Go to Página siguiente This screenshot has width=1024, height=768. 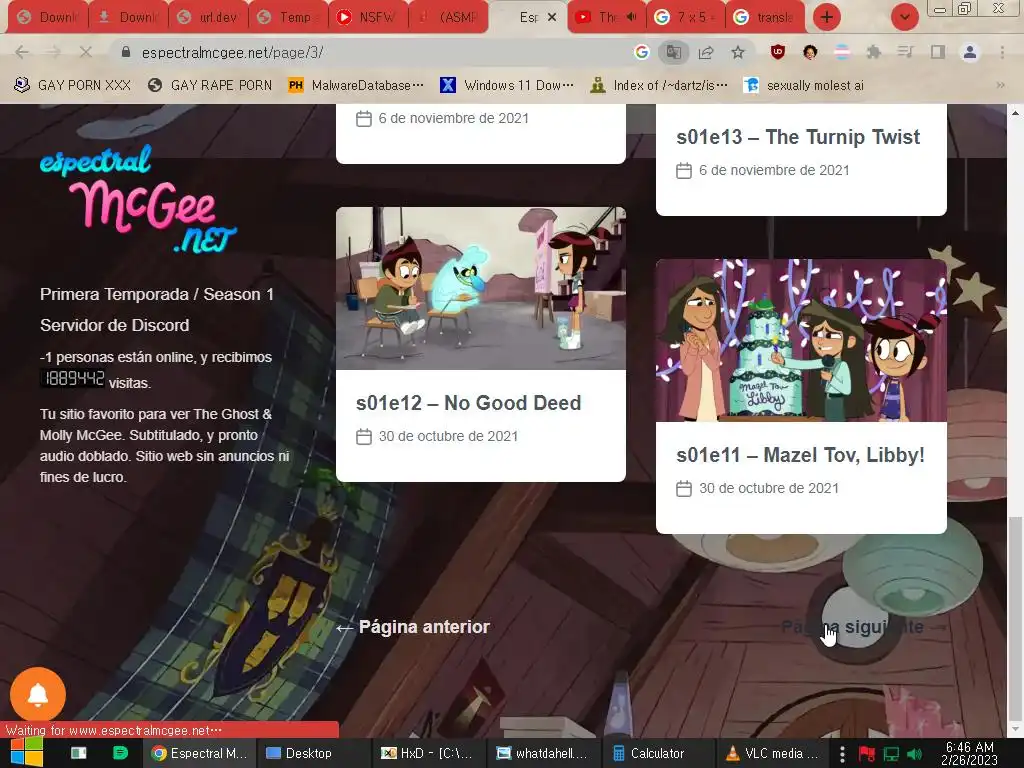(x=863, y=627)
